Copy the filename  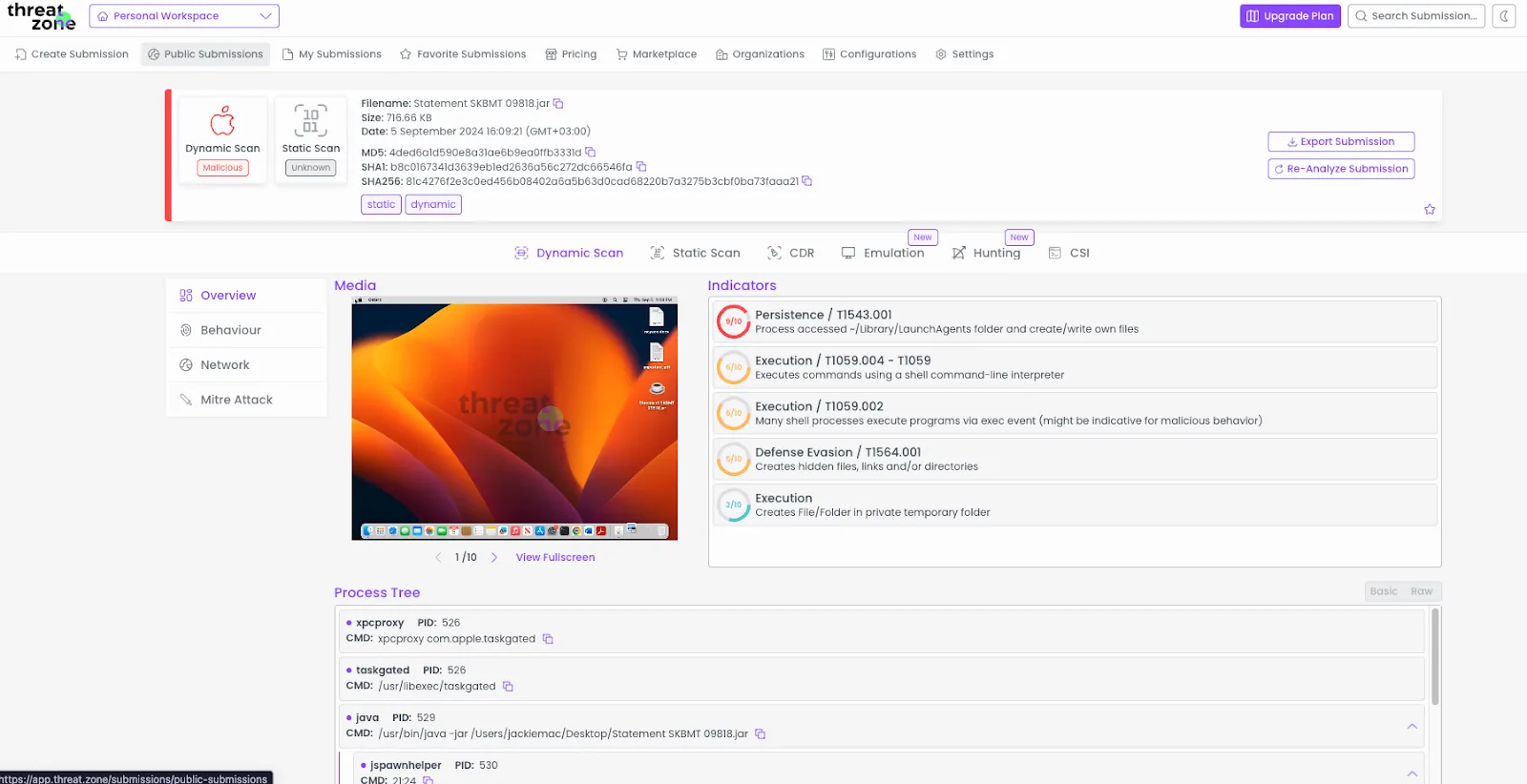point(558,103)
